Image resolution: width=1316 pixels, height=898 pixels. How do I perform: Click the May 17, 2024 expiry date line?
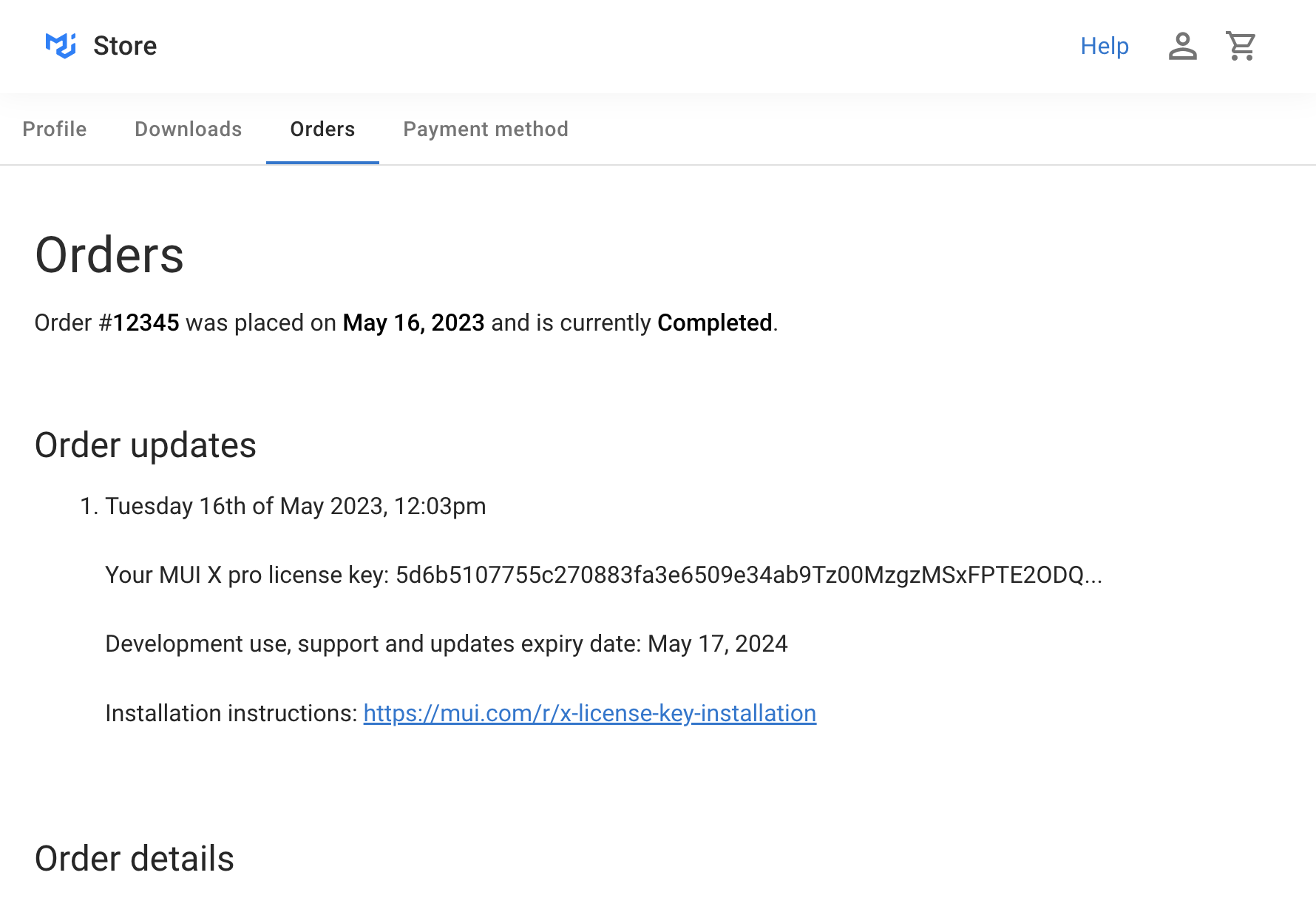(x=447, y=644)
